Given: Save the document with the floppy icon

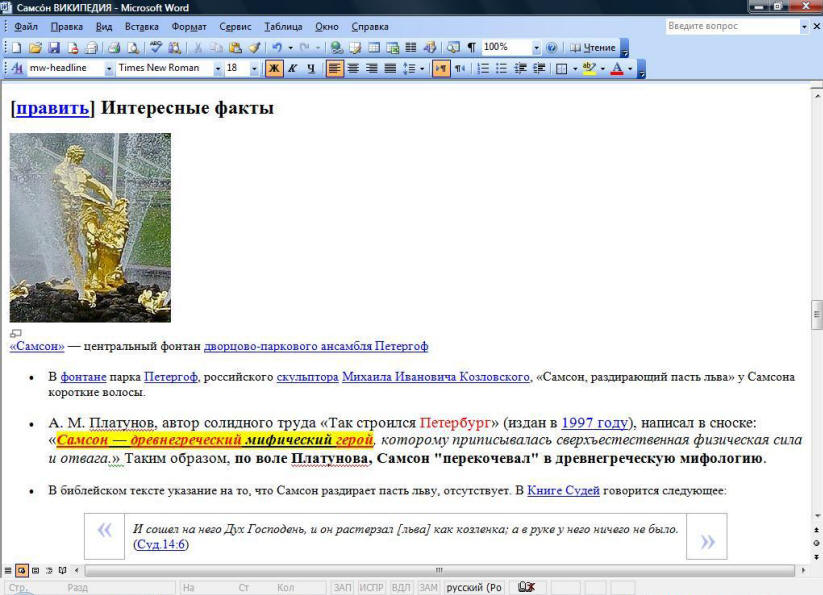Looking at the screenshot, I should 54,48.
